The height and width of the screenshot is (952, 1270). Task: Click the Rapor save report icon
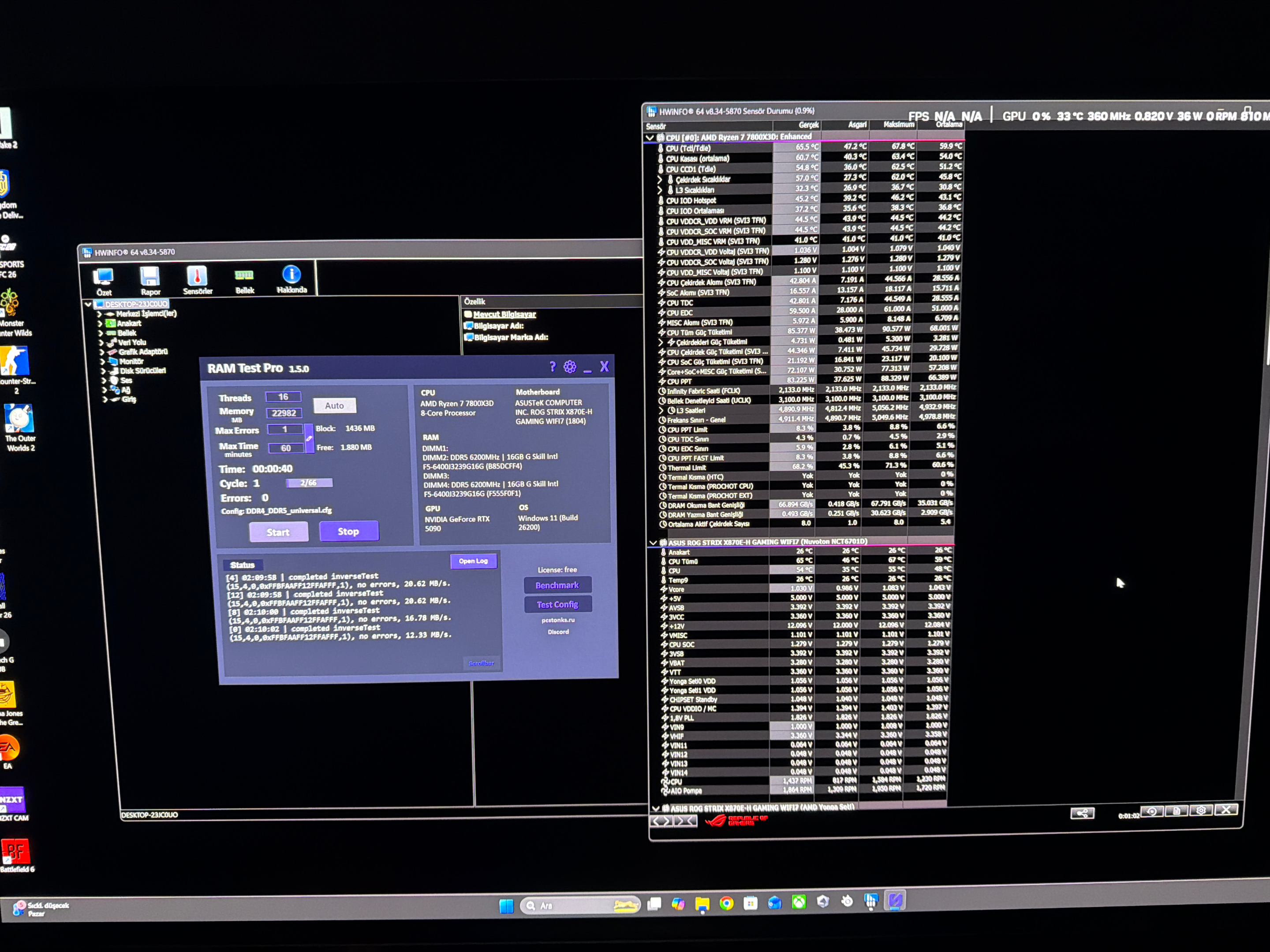[x=150, y=281]
